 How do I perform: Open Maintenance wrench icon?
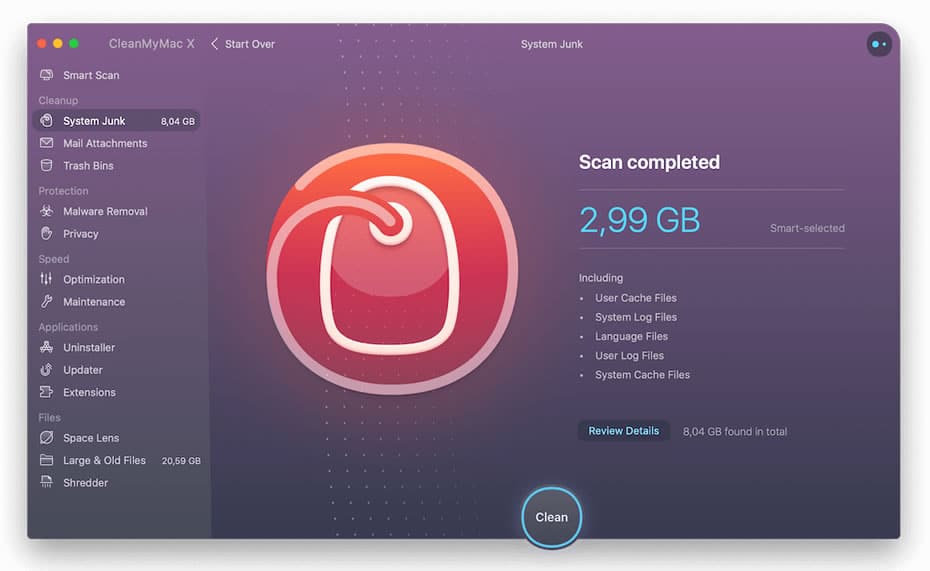46,301
